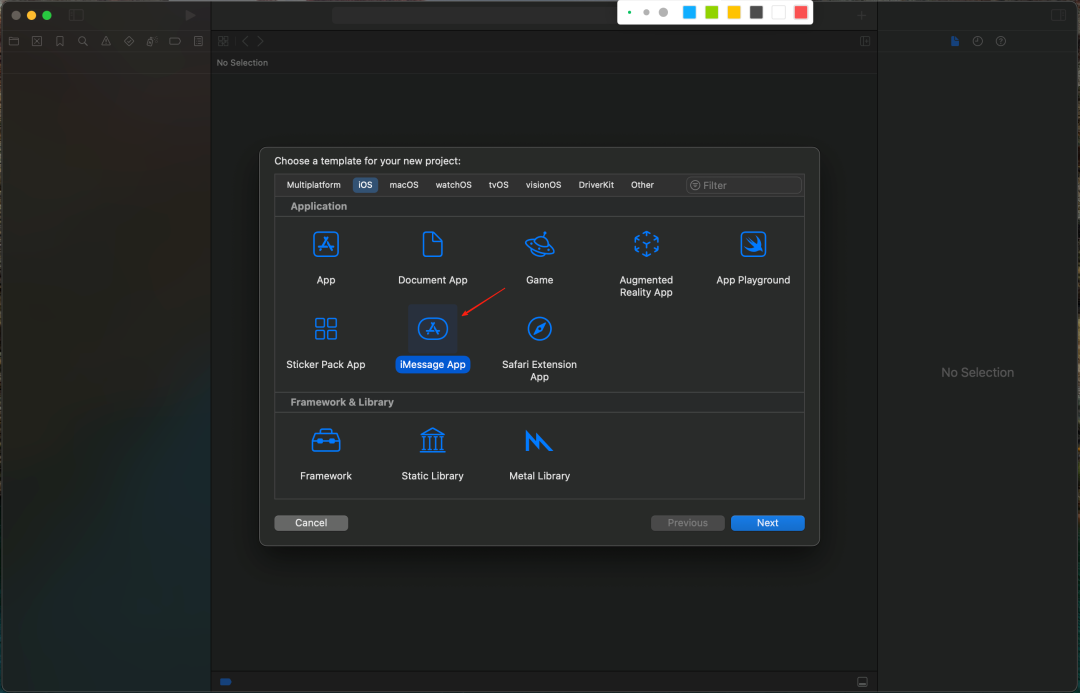Pick the dark gray color swatch
Screen dimensions: 1080x693
click(756, 12)
